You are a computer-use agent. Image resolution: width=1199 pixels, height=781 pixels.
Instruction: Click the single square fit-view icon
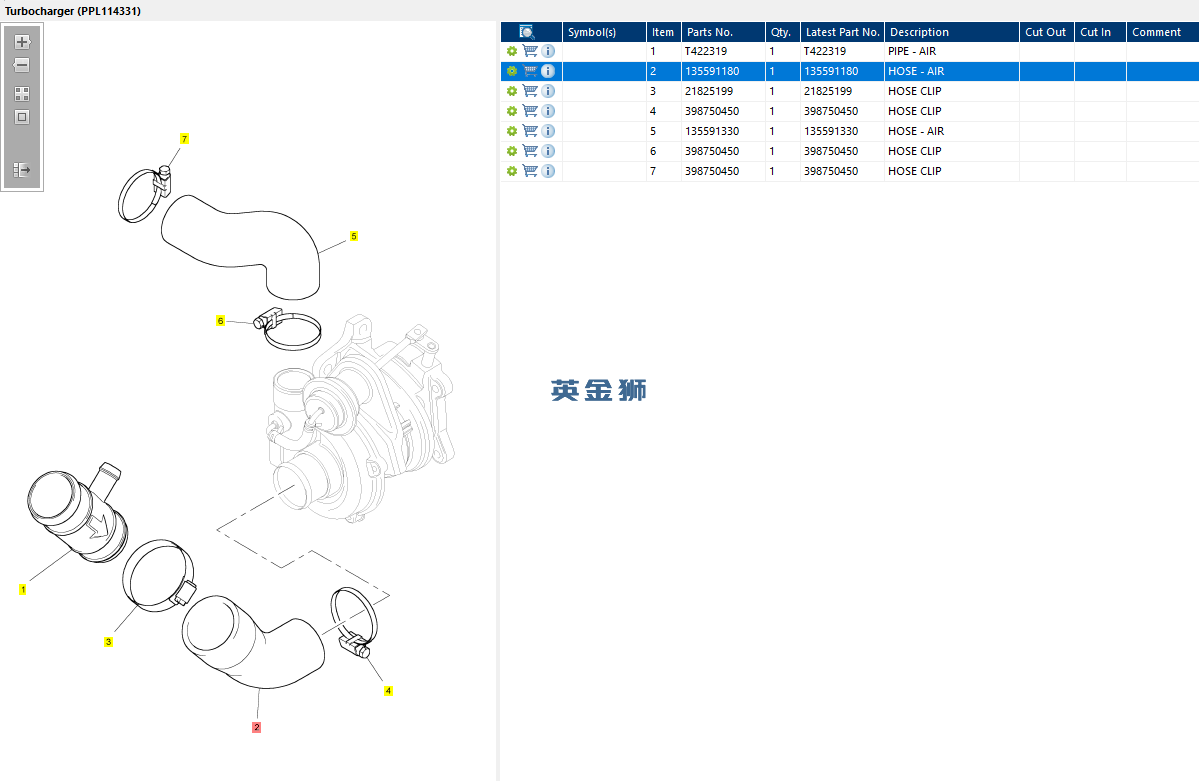click(22, 117)
